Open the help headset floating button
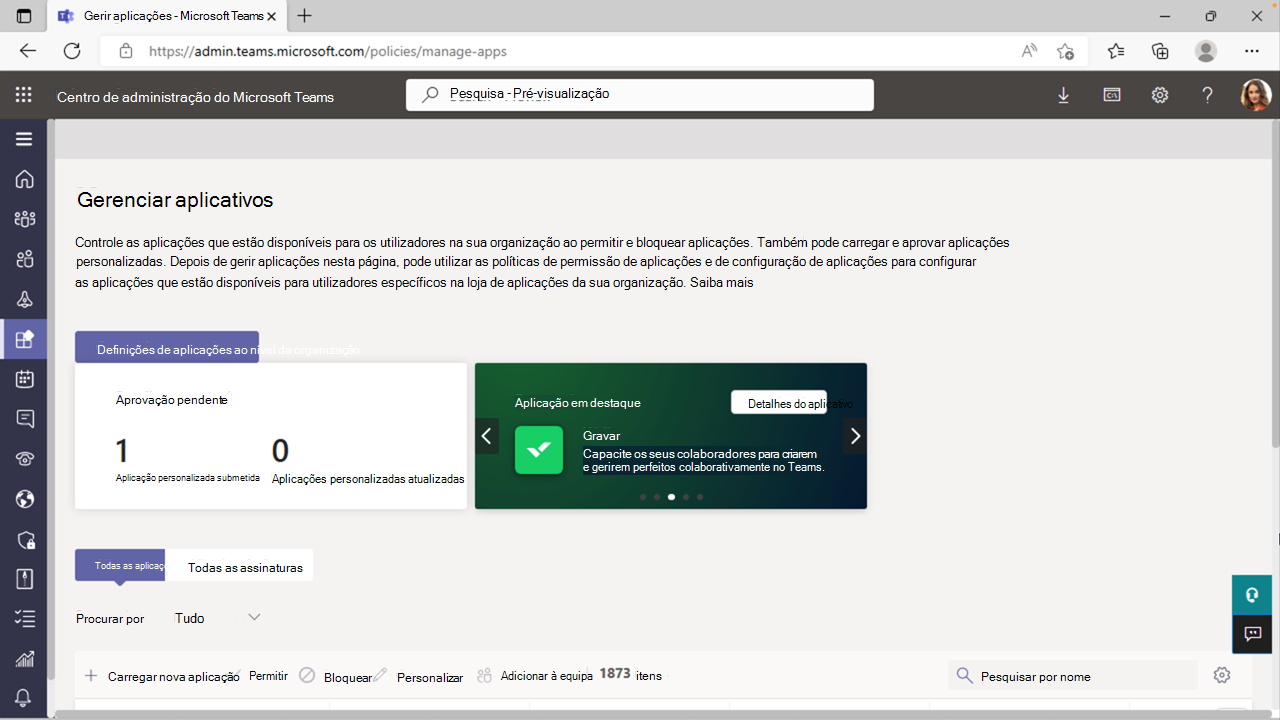Viewport: 1280px width, 720px height. point(1251,594)
